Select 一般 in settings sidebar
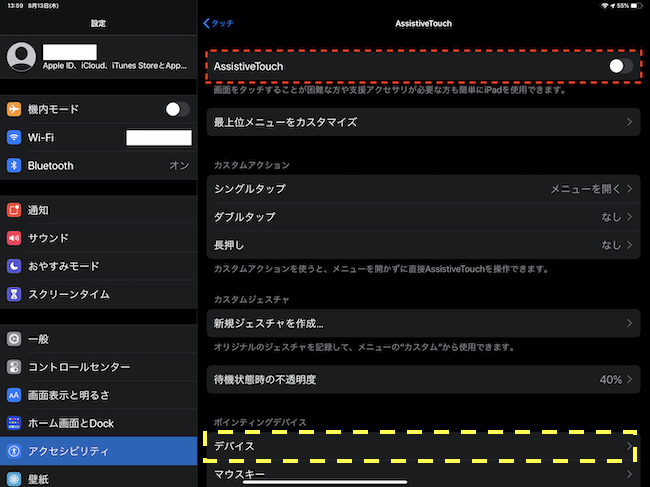 (x=99, y=339)
